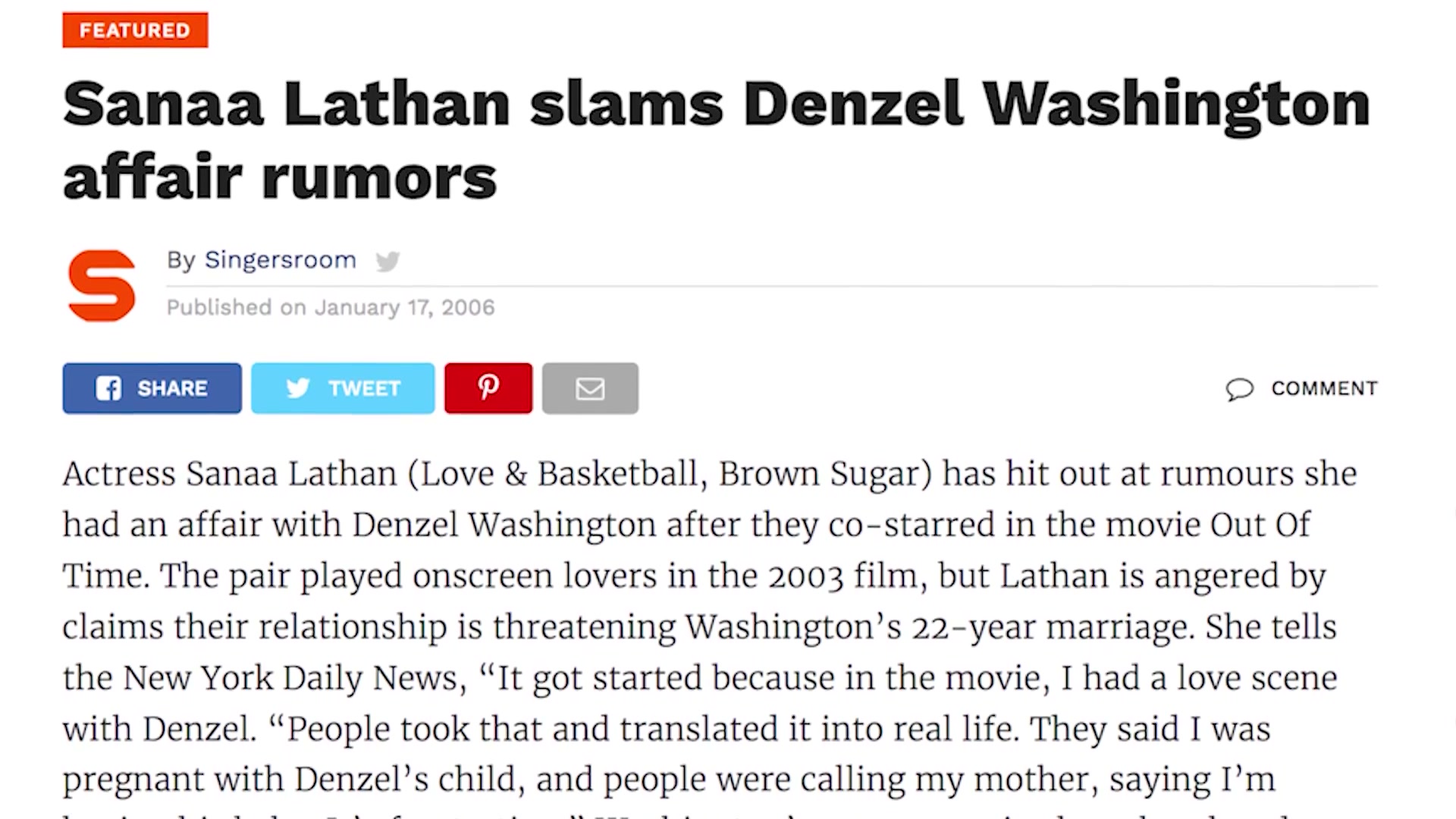The height and width of the screenshot is (819, 1456).
Task: Click the "Out Of" movie title text
Action: pos(1260,525)
